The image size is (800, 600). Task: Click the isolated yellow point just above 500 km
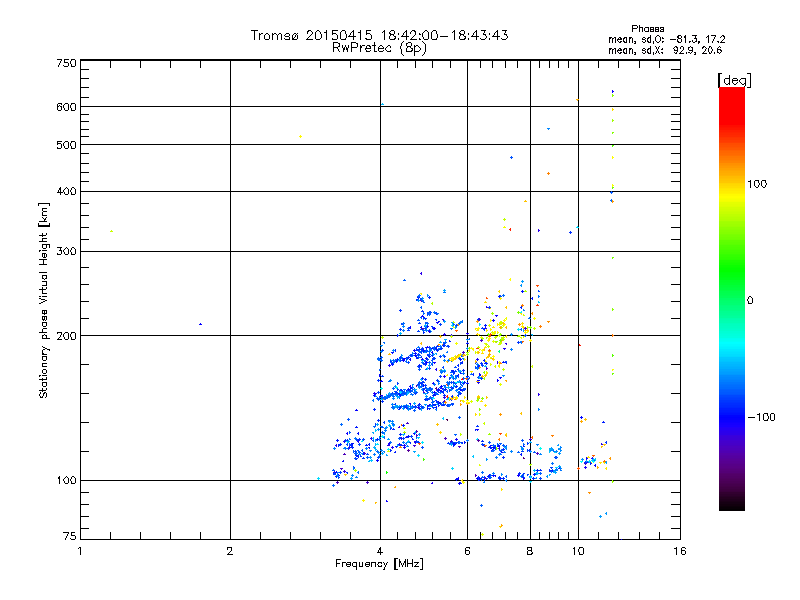click(301, 137)
